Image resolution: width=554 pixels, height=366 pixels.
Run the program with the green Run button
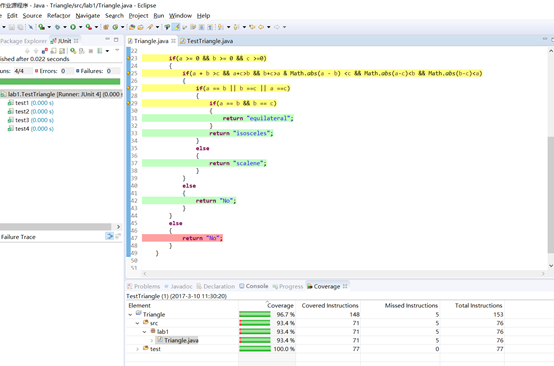click(73, 27)
